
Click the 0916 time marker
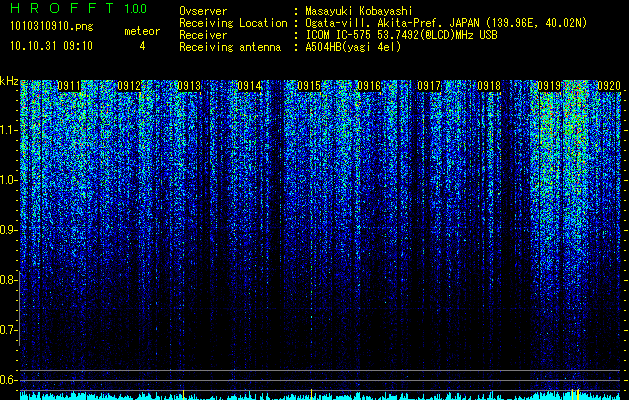[x=369, y=86]
